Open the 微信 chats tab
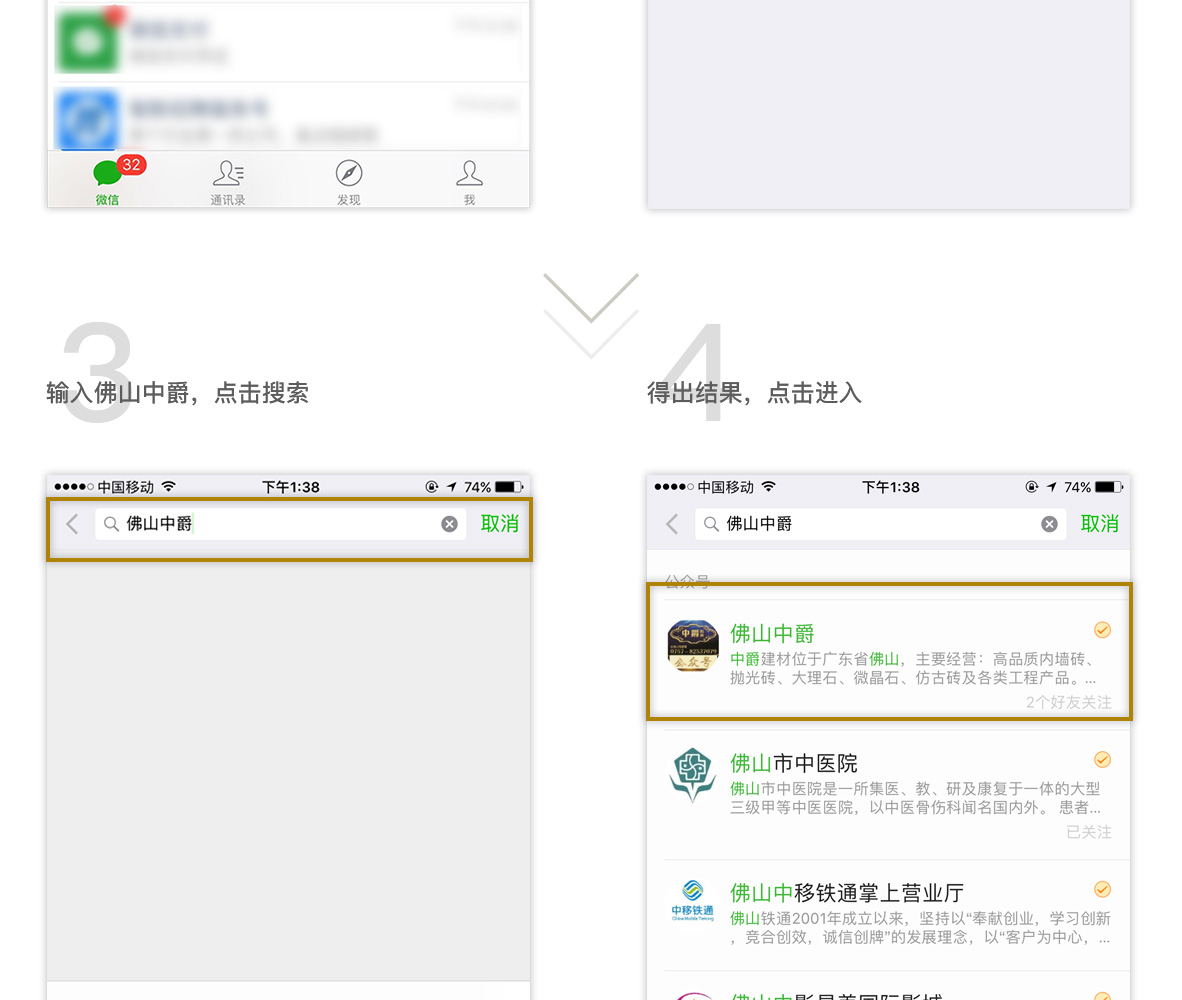Viewport: 1182px width, 1000px height. click(x=108, y=181)
